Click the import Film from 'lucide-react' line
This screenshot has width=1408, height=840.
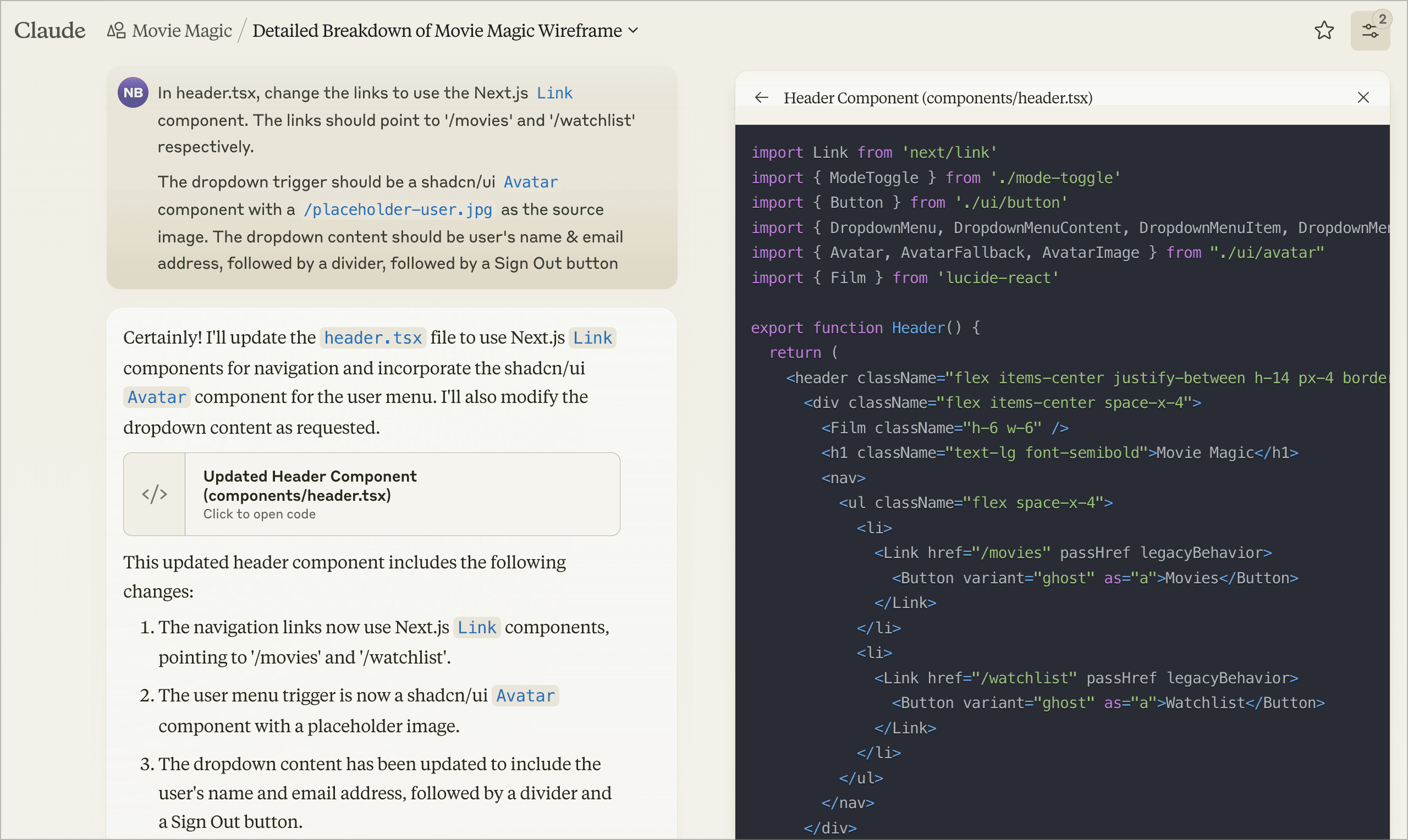tap(905, 278)
